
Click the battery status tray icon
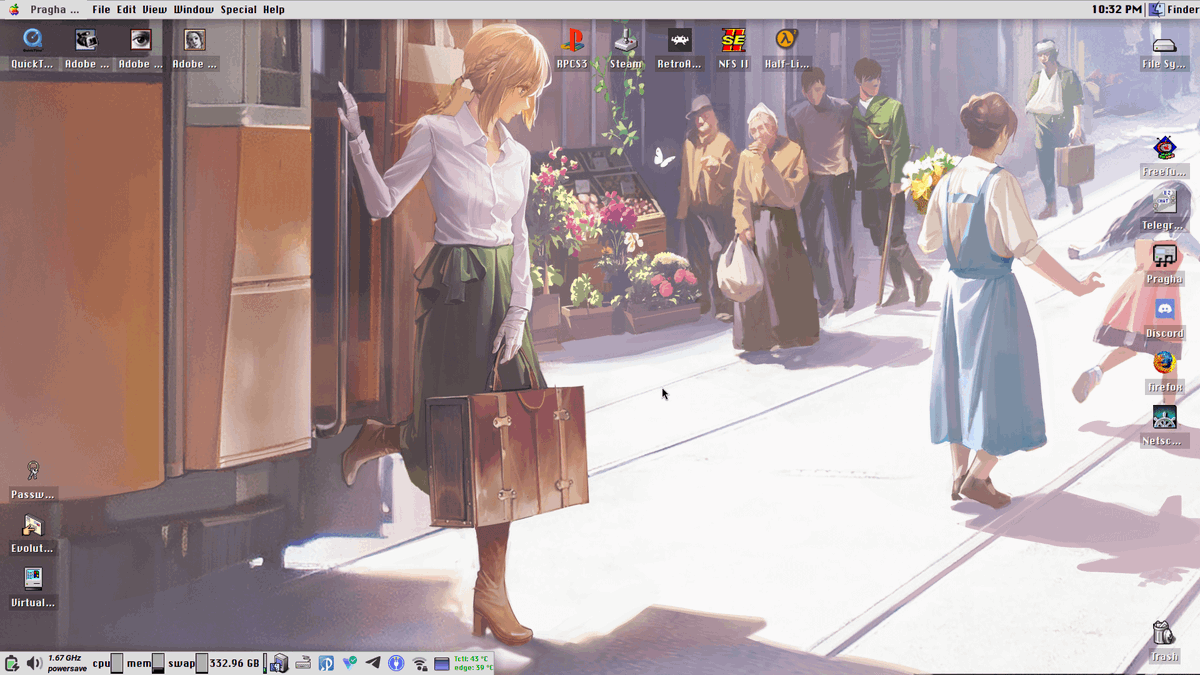tap(12, 663)
